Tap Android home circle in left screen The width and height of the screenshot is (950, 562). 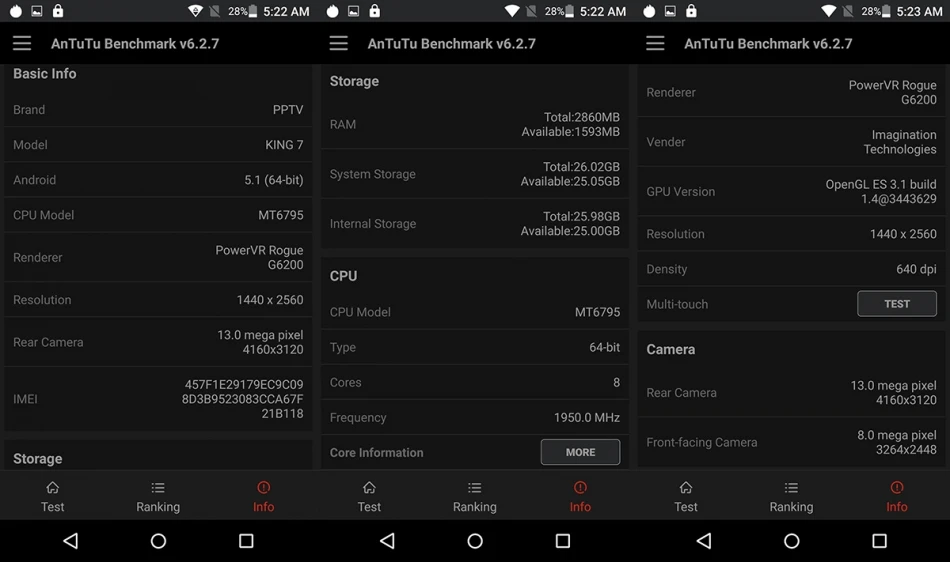158,541
